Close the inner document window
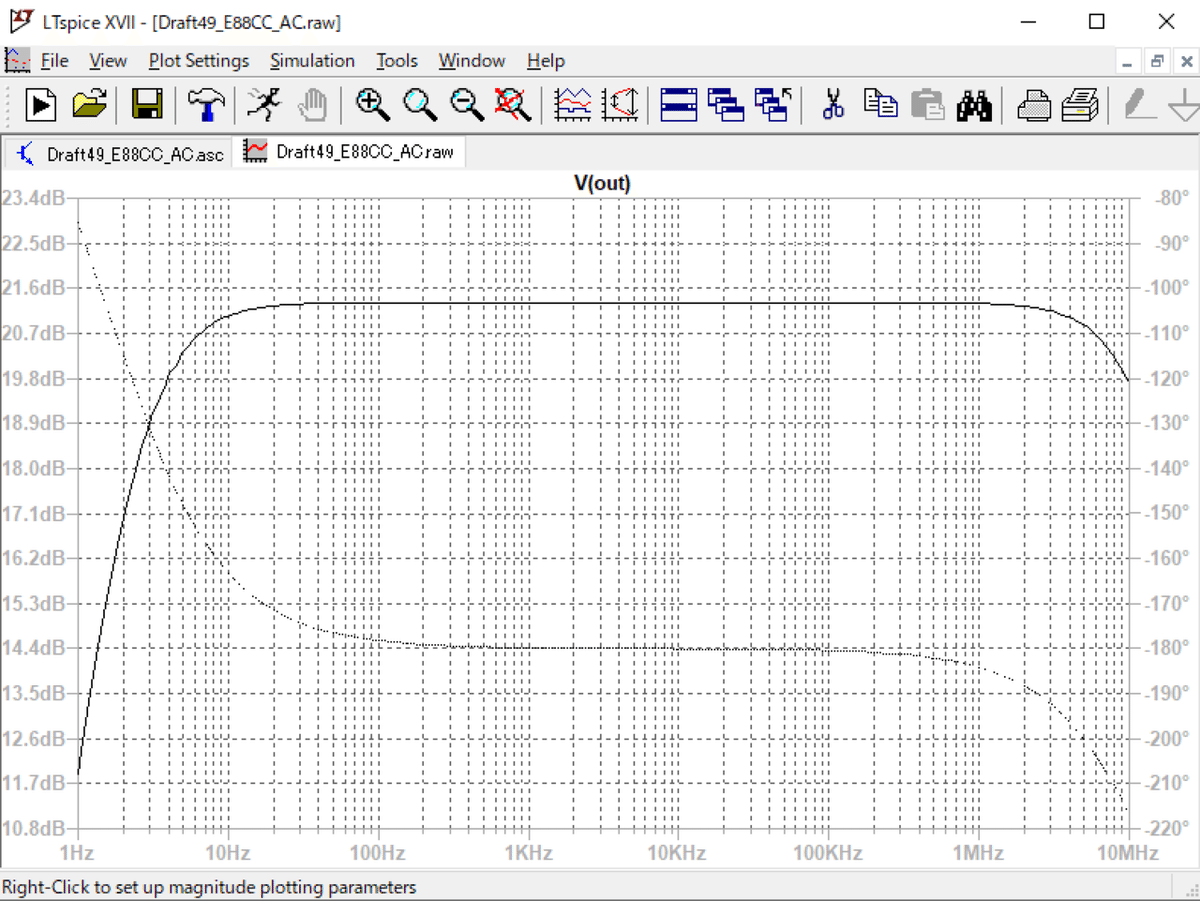The height and width of the screenshot is (901, 1200). click(x=1185, y=62)
